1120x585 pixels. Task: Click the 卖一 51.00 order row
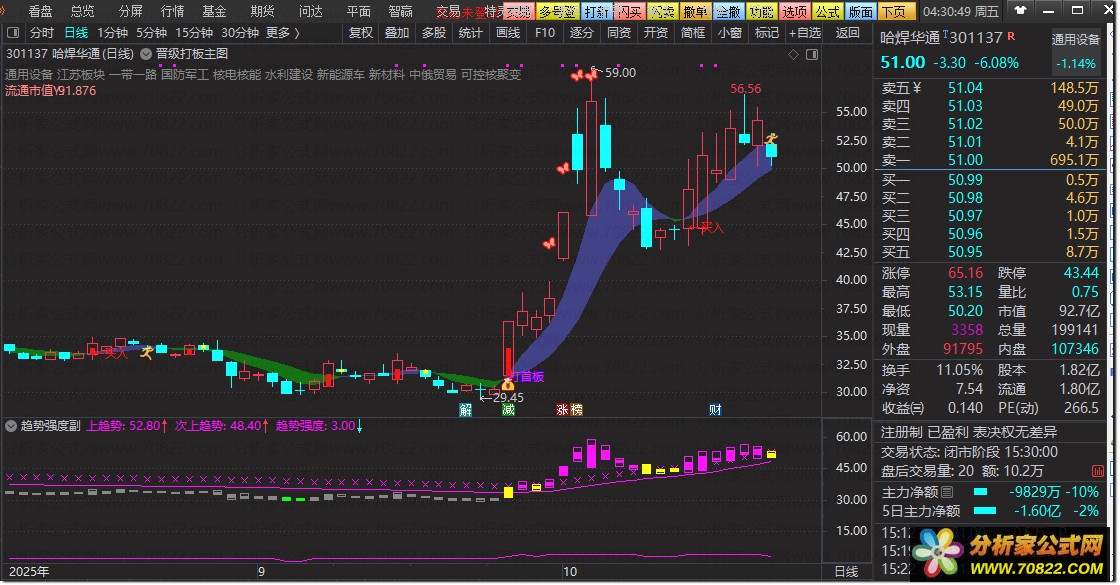click(x=990, y=160)
